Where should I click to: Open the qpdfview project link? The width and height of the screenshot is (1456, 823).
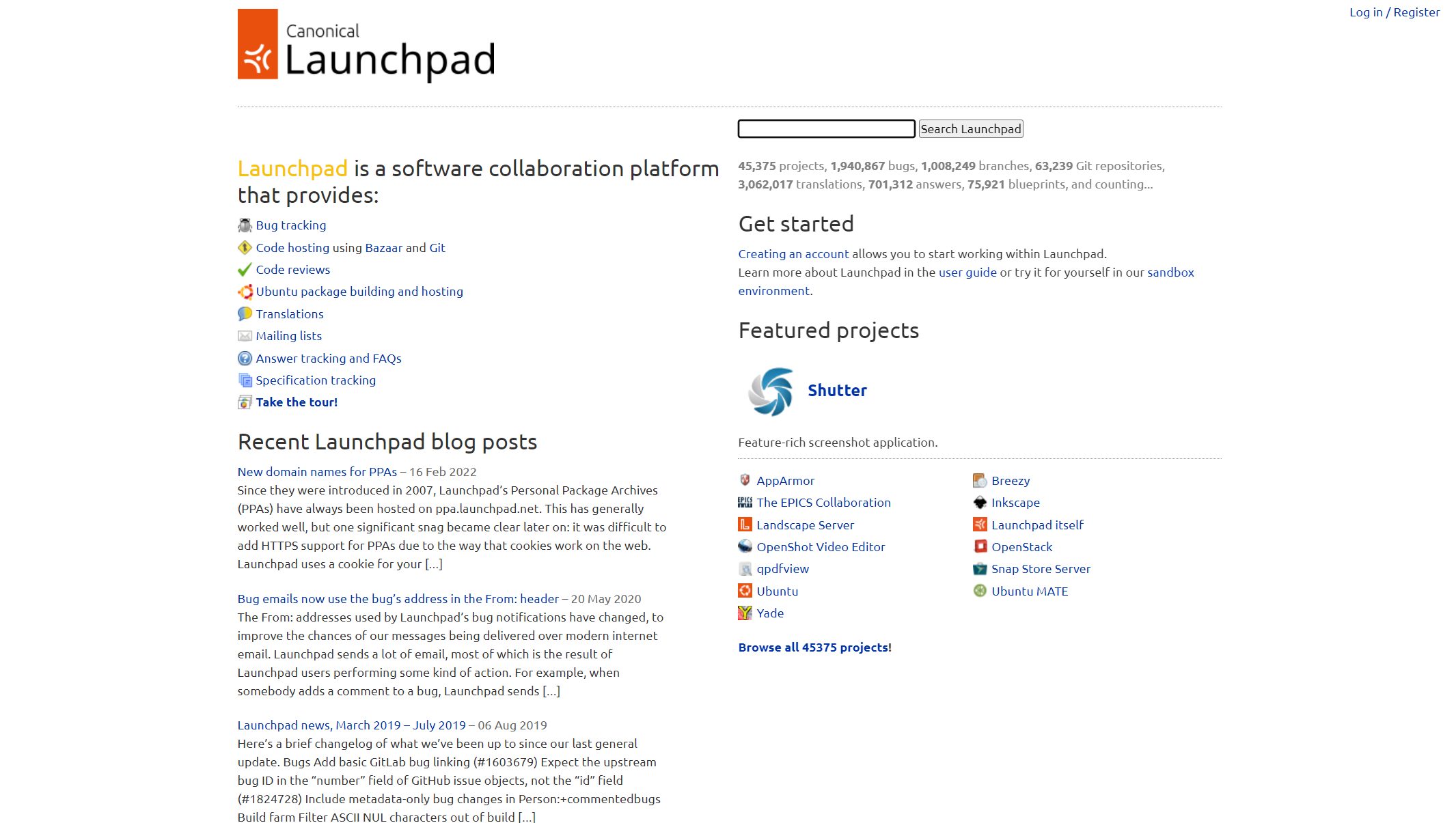782,569
